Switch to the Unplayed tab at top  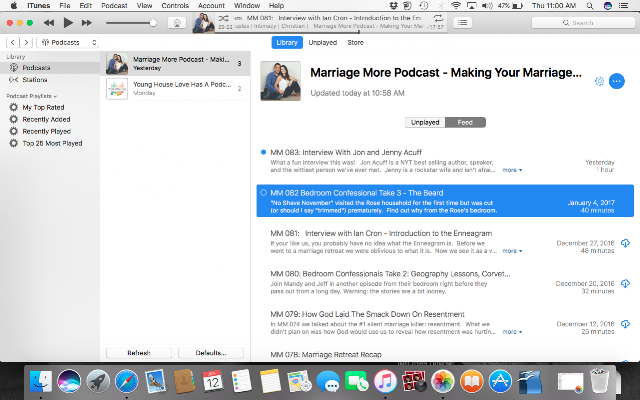pyautogui.click(x=322, y=42)
